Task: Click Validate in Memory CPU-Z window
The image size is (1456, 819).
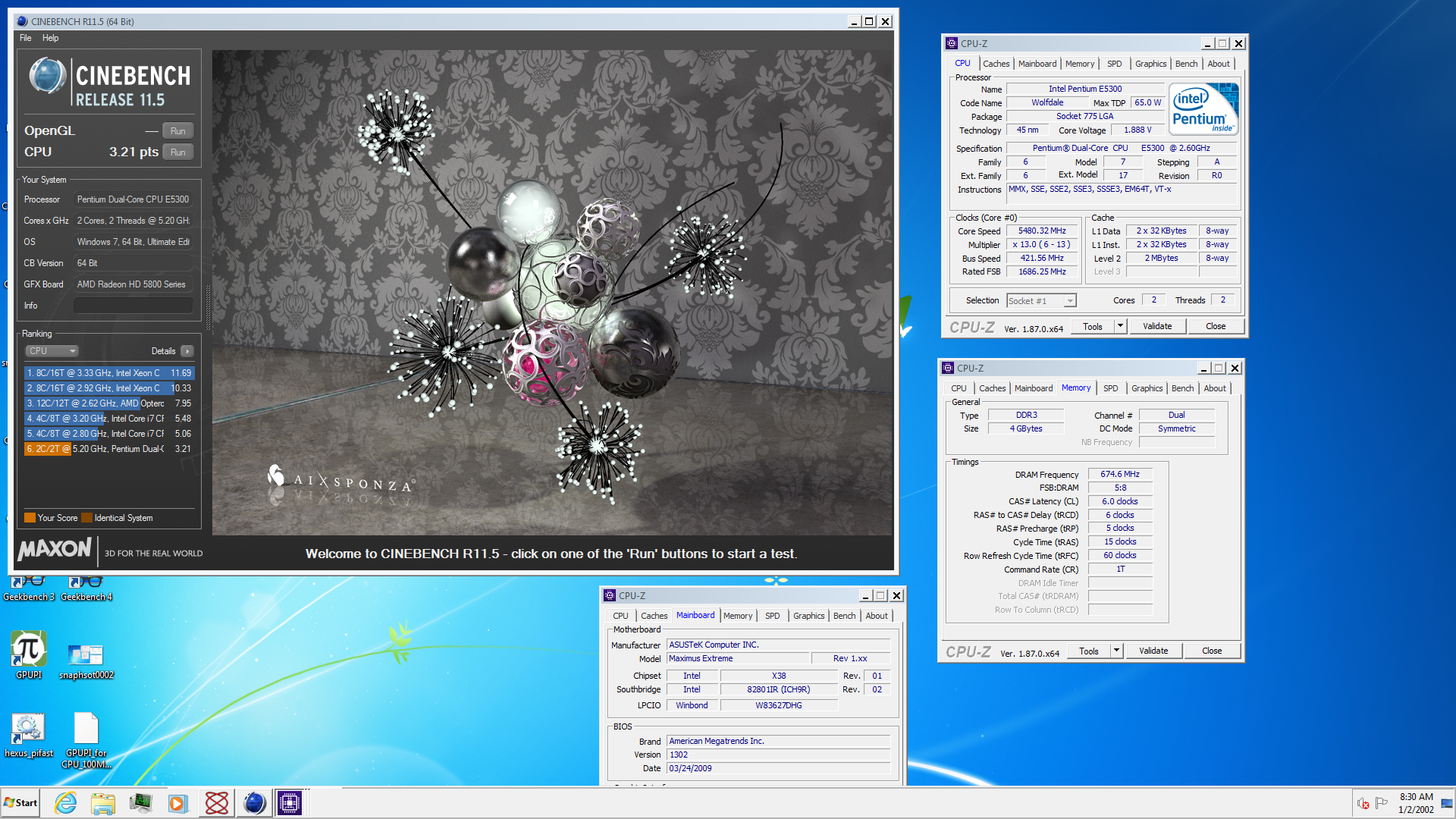Action: pyautogui.click(x=1153, y=651)
